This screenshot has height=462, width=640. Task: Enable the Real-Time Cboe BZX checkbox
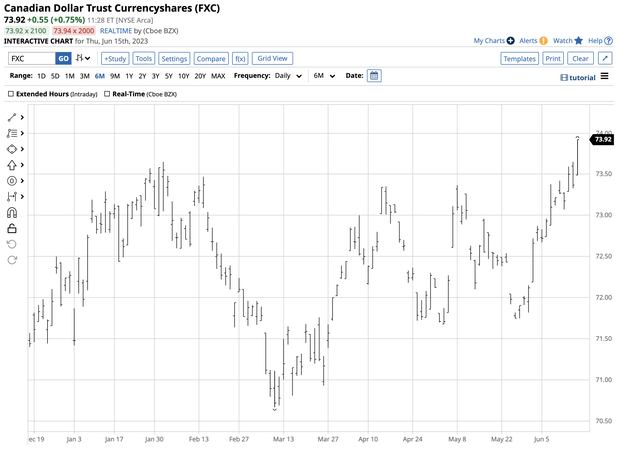click(x=107, y=94)
